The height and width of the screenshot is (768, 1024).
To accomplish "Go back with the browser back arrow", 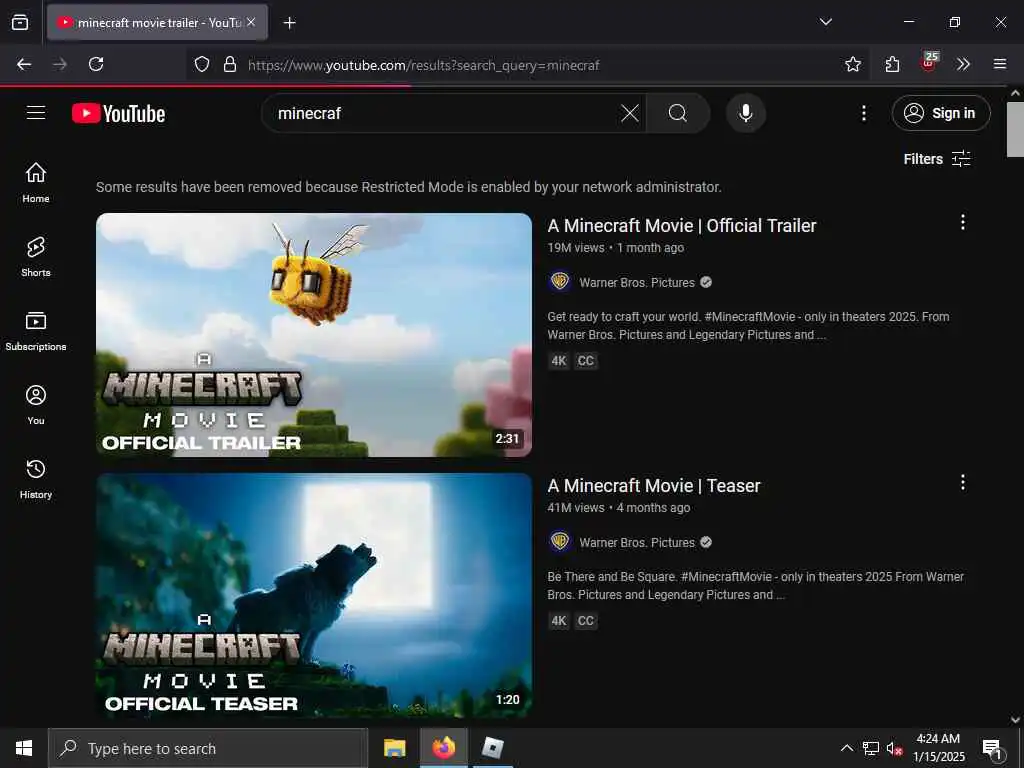I will (24, 64).
